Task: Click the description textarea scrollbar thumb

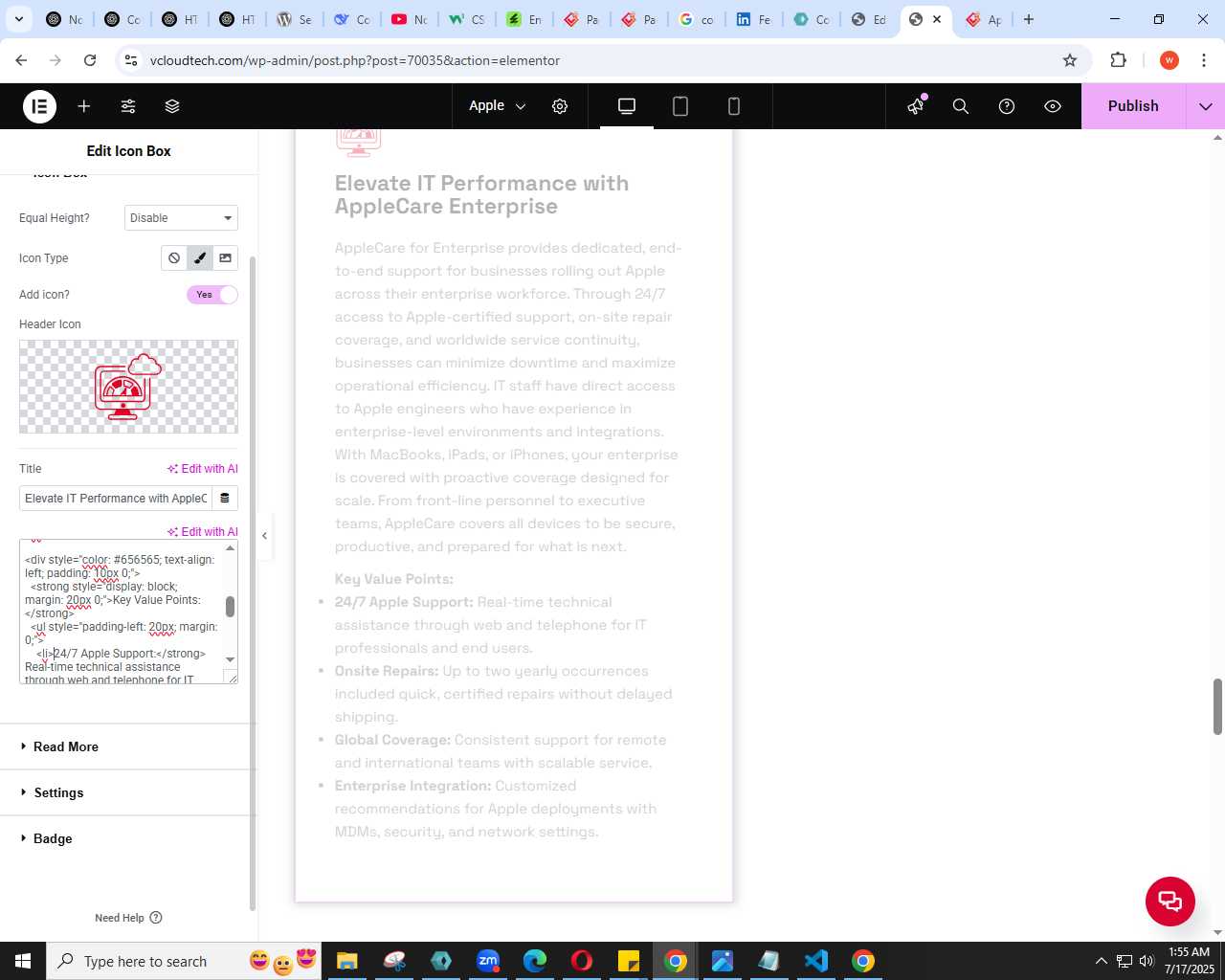Action: [230, 607]
